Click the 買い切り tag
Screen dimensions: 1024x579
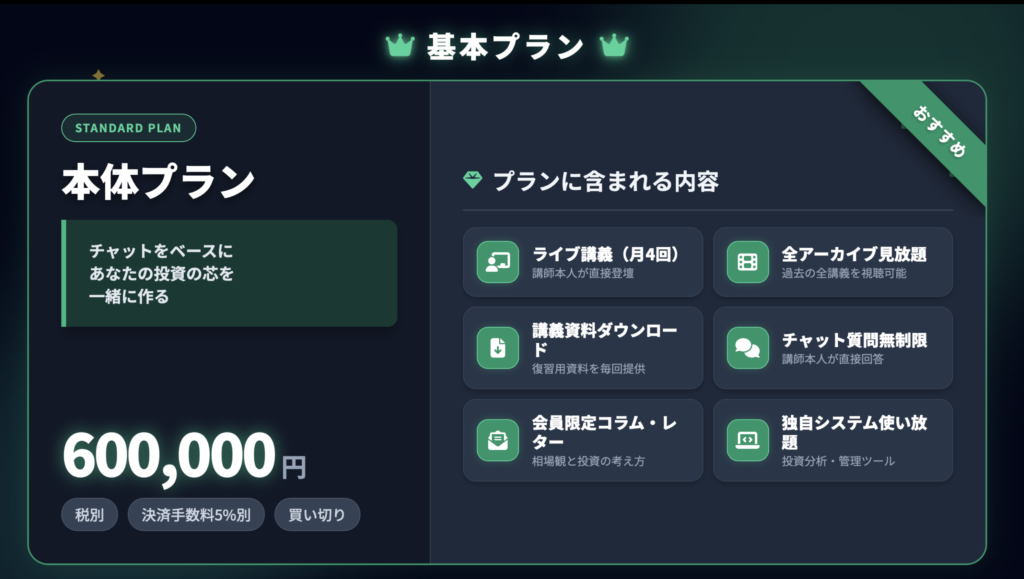(317, 515)
